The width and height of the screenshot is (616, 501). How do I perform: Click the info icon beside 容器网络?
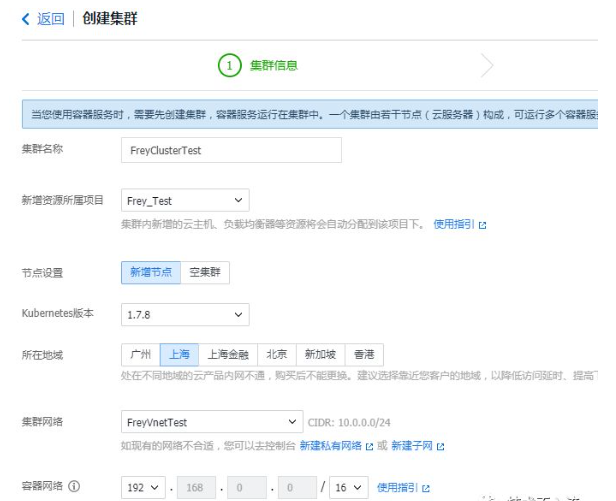point(74,487)
